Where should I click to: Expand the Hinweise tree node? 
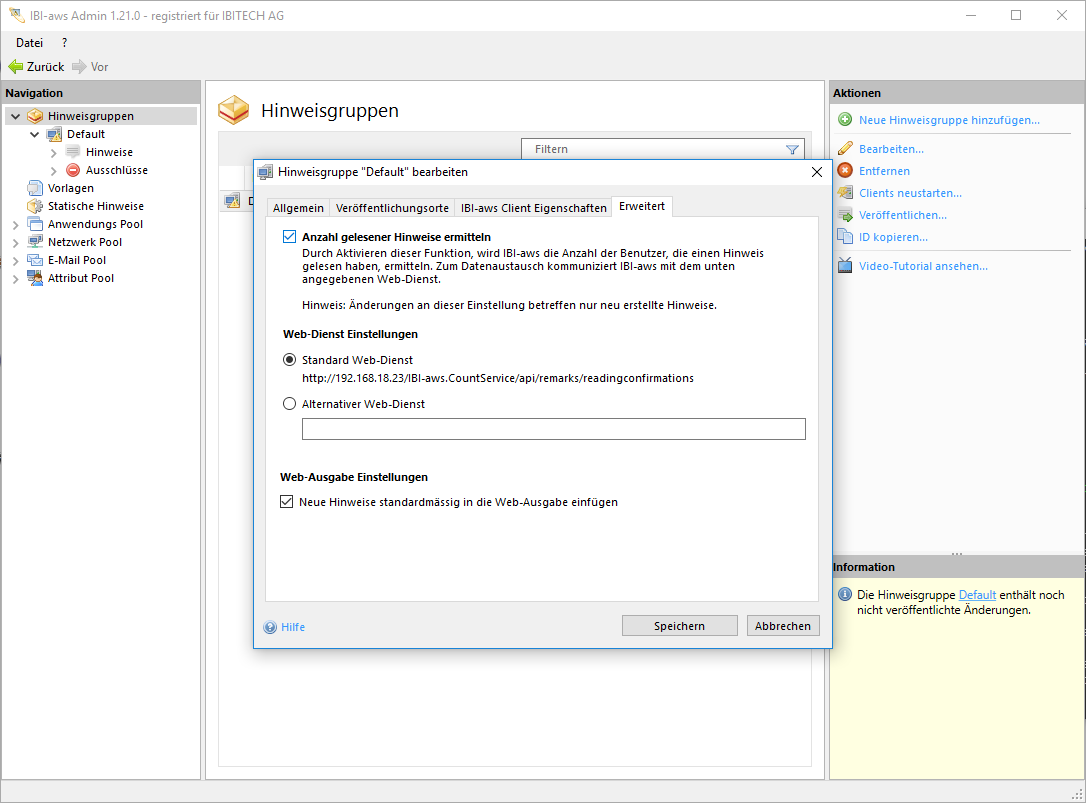coord(54,152)
